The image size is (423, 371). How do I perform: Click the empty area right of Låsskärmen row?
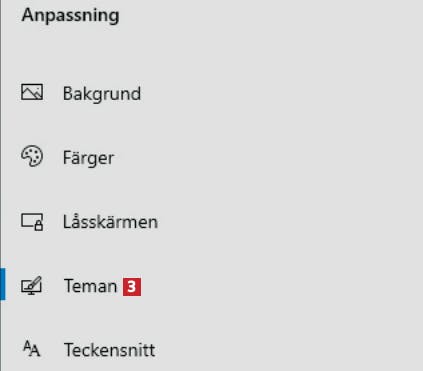(290, 222)
